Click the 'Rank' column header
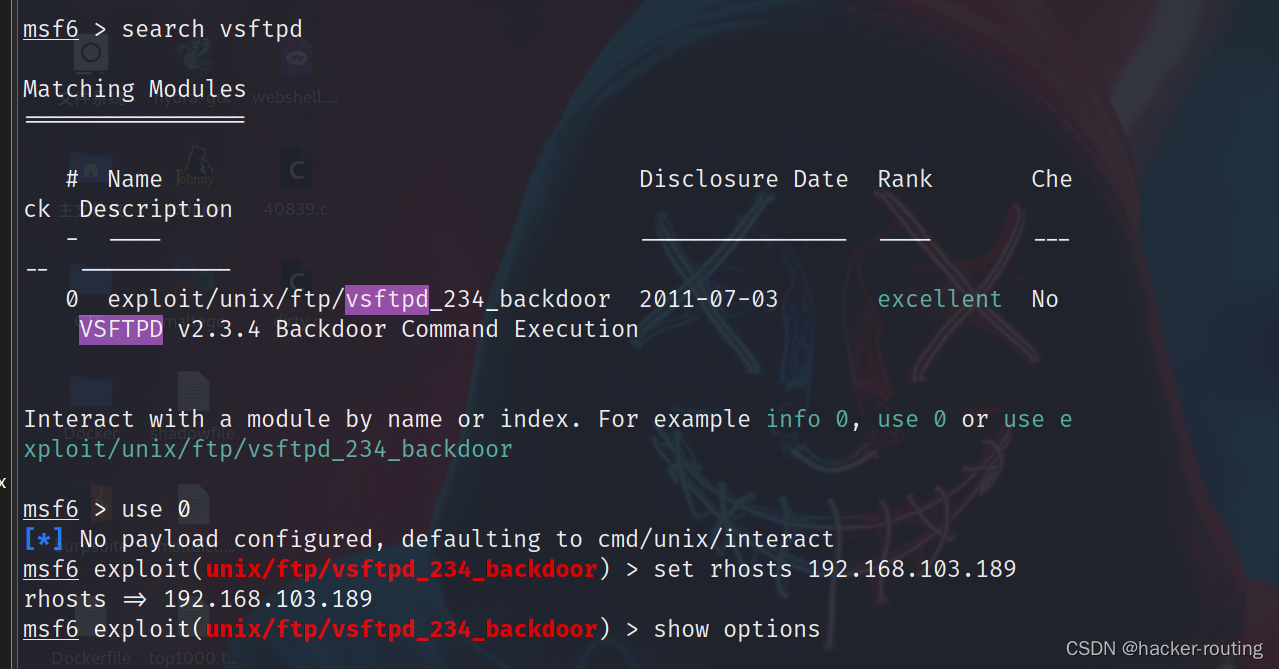 point(905,179)
